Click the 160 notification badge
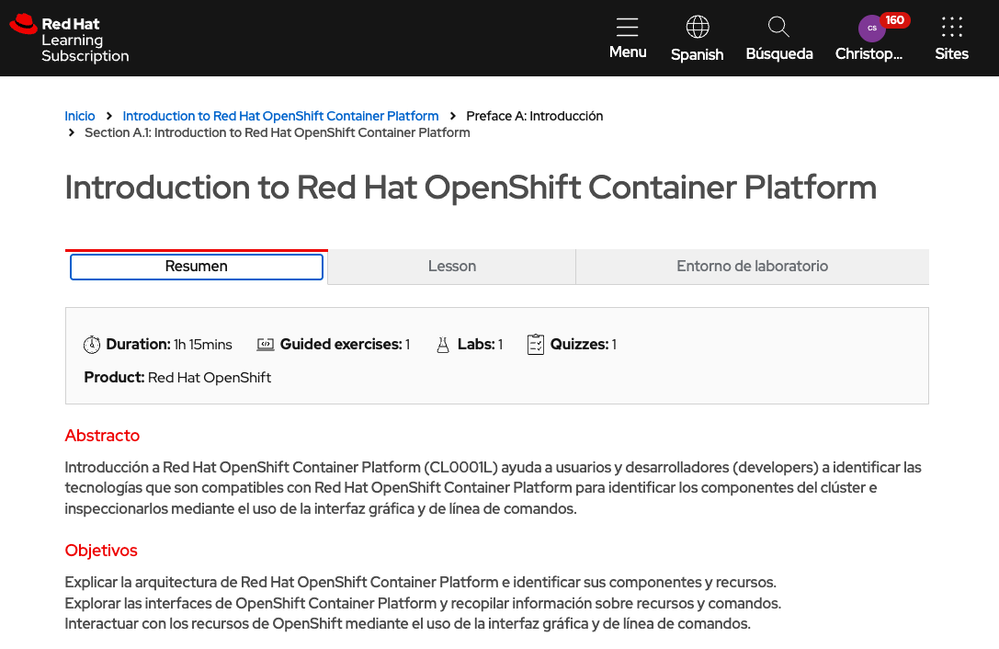Image resolution: width=999 pixels, height=649 pixels. coord(895,20)
